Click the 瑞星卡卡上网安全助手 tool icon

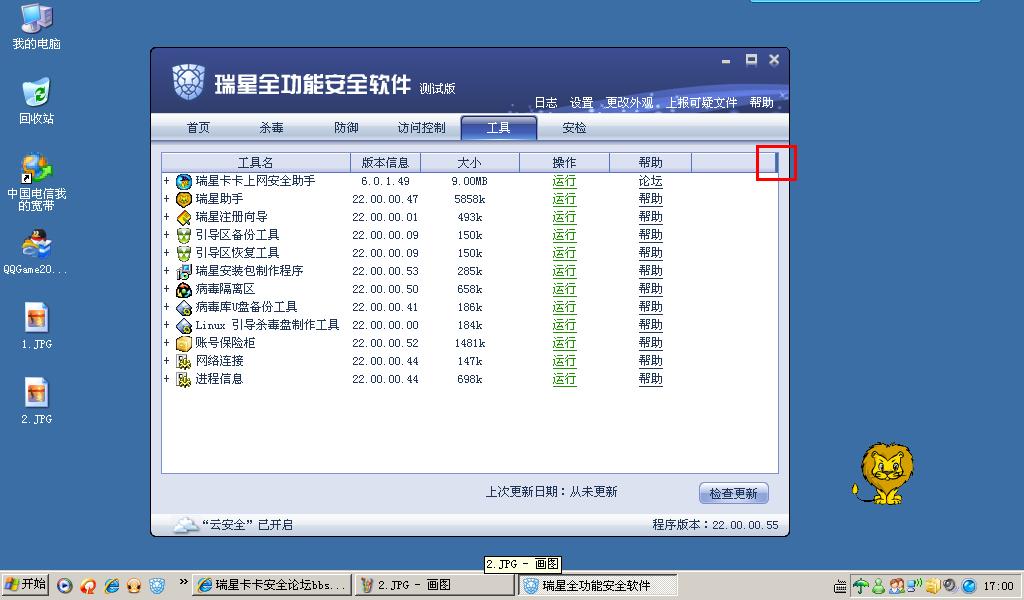pos(184,182)
